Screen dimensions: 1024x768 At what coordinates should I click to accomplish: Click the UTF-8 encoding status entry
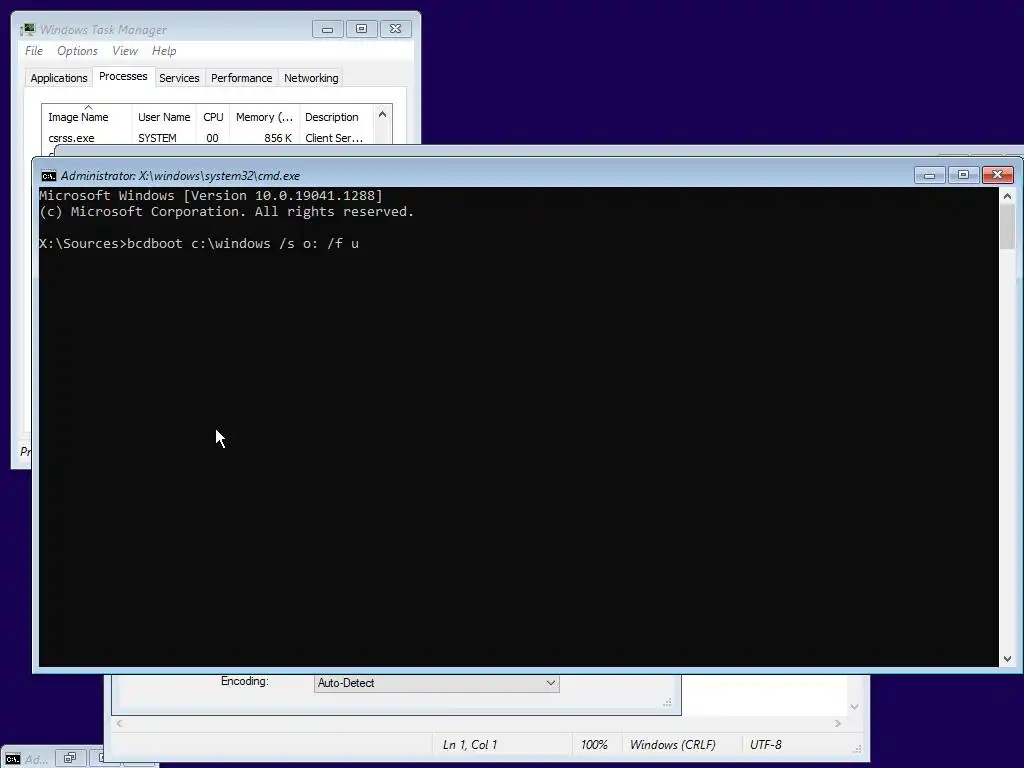point(765,744)
